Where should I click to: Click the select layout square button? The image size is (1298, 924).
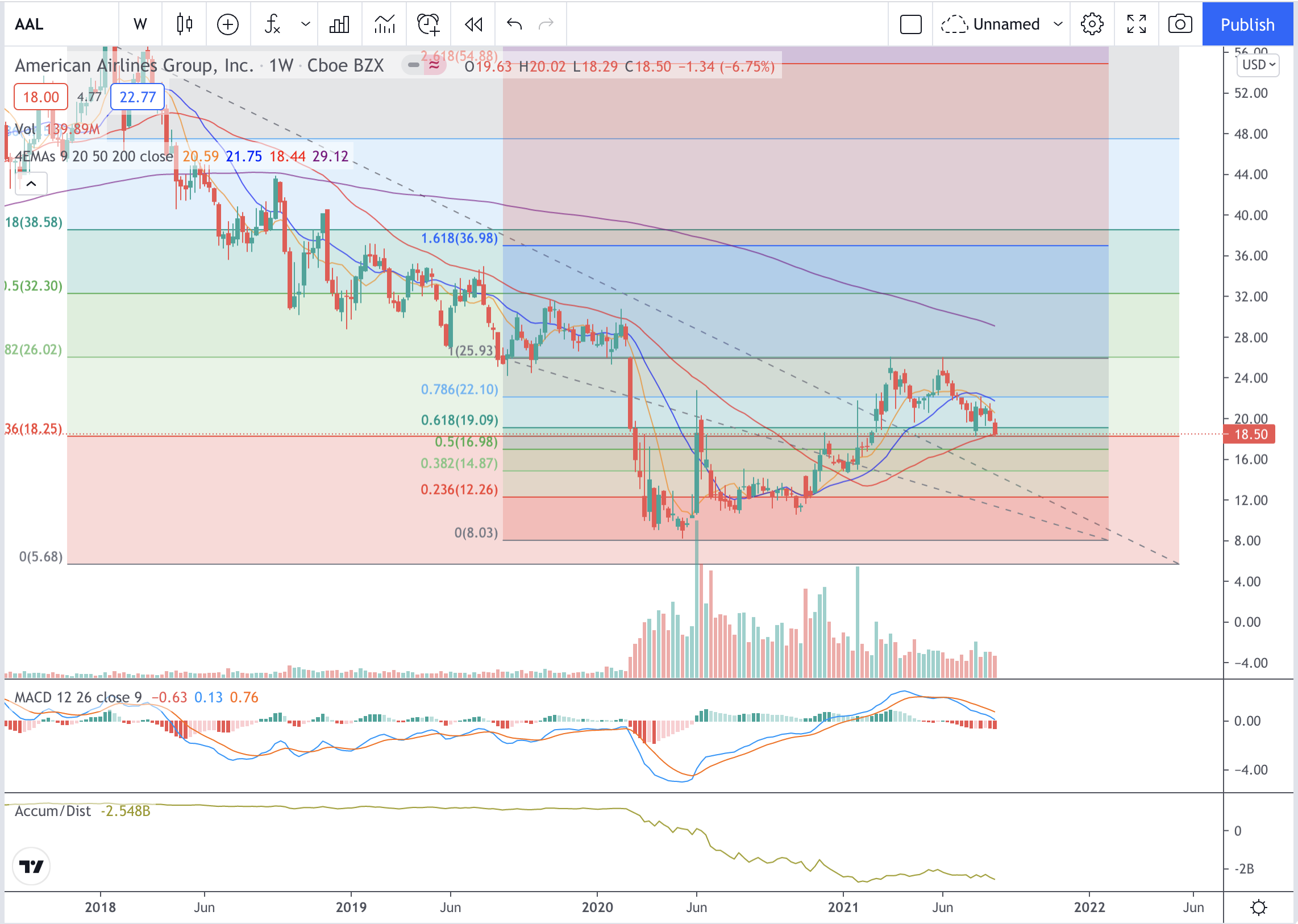click(x=910, y=24)
